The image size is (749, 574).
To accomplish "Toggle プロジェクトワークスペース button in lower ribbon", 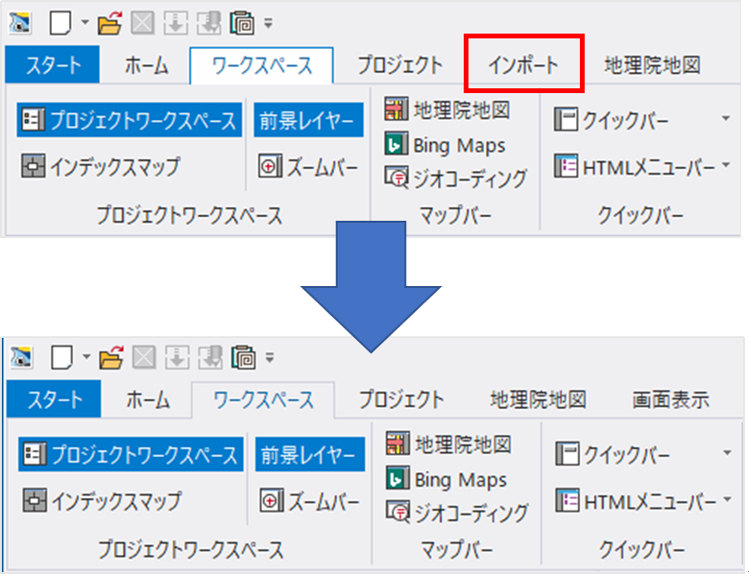I will [131, 454].
